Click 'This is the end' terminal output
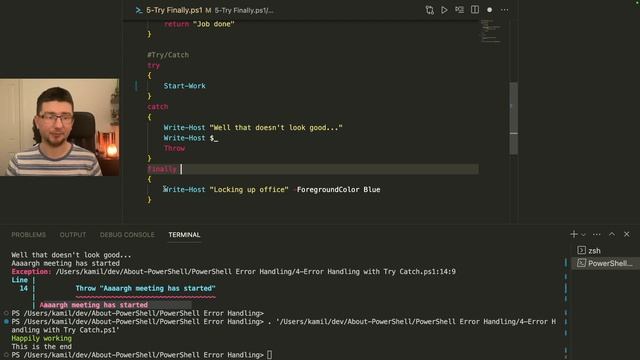640x360 pixels. click(x=42, y=347)
